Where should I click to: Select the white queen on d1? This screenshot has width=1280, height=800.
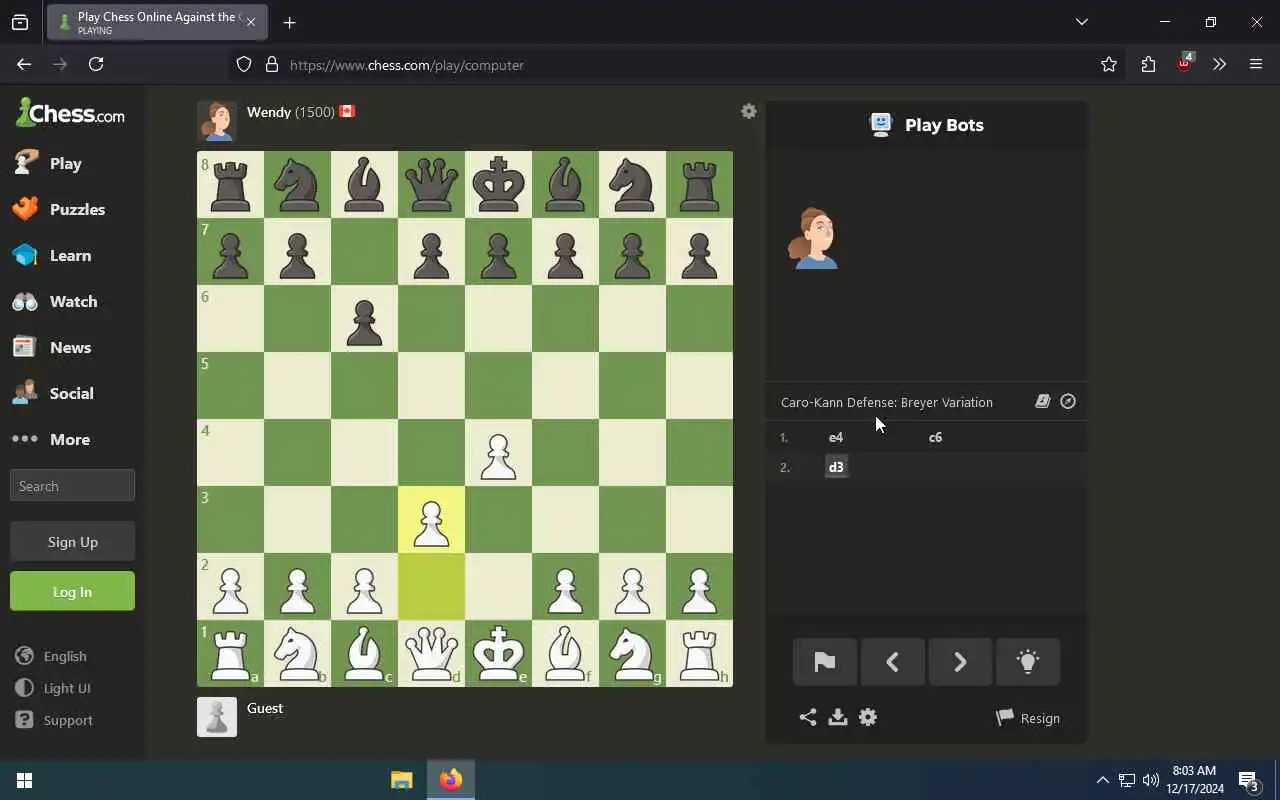(x=431, y=654)
